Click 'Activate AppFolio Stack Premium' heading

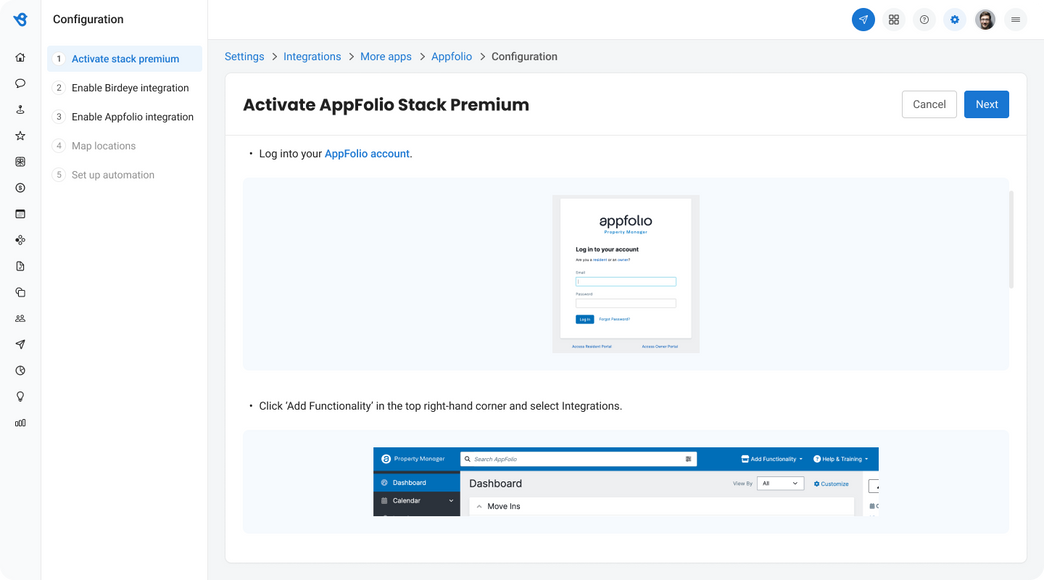tap(386, 105)
